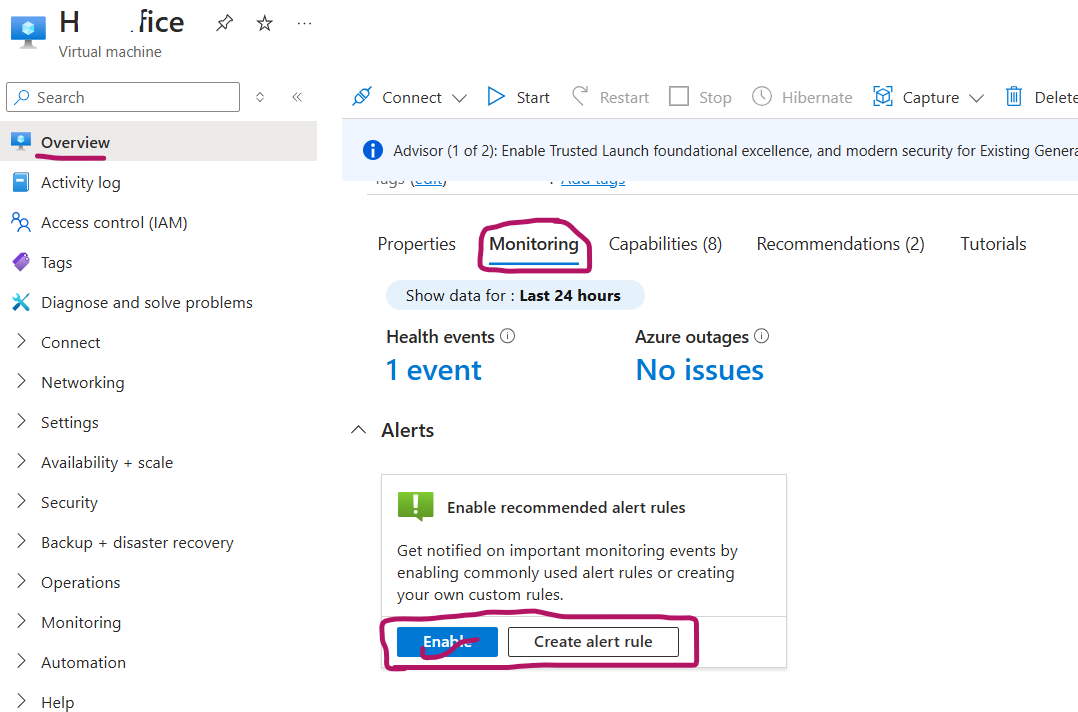Expand the Networking section
The height and width of the screenshot is (712, 1078).
coord(83,382)
